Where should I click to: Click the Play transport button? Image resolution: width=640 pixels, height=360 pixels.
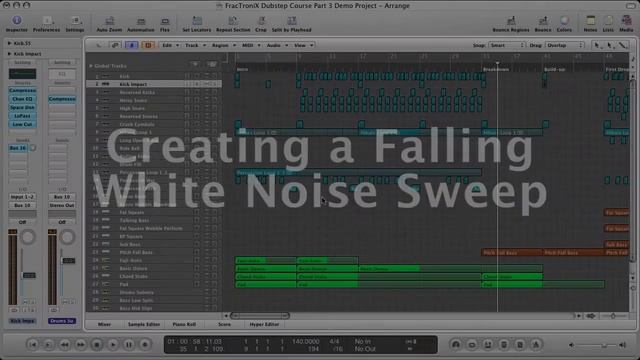(x=113, y=344)
